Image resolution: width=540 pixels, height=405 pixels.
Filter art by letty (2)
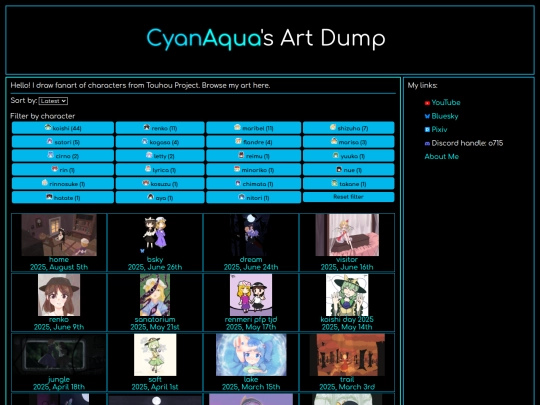click(160, 156)
